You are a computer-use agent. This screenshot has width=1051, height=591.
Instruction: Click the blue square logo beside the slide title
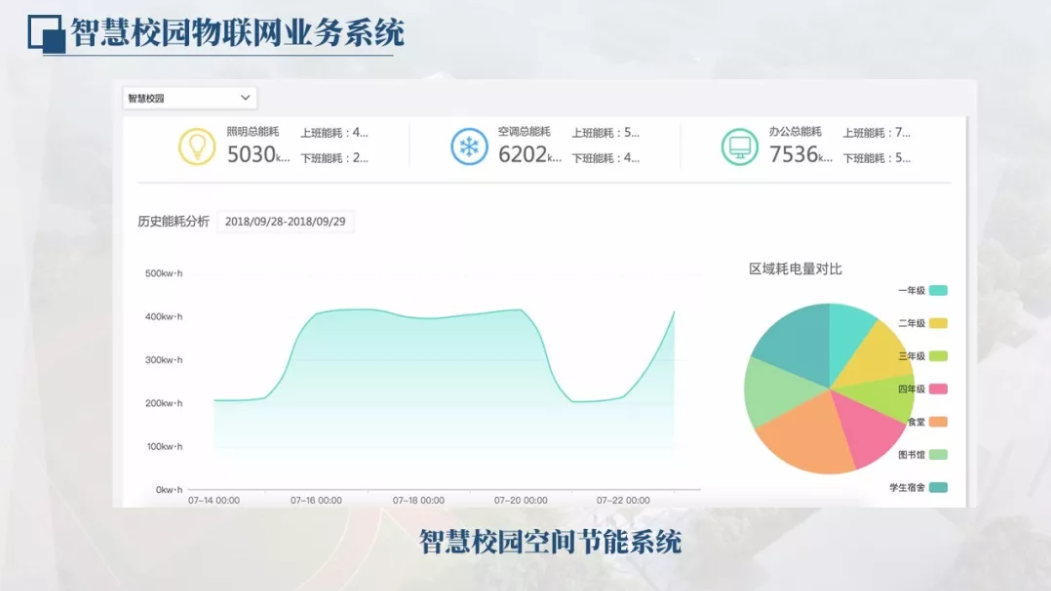tap(46, 34)
